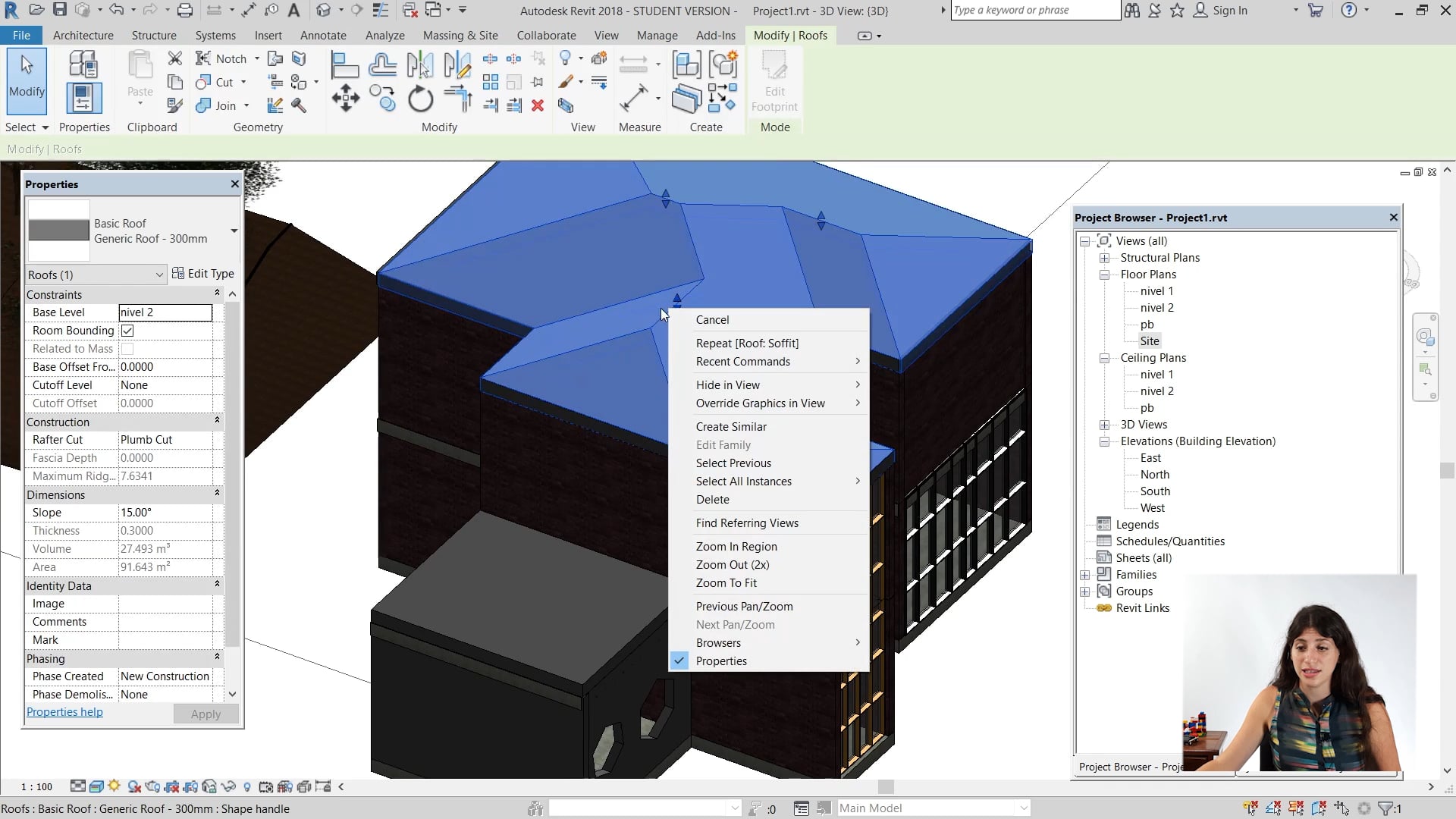Image resolution: width=1456 pixels, height=819 pixels.
Task: Open the Properties help link
Action: click(64, 711)
